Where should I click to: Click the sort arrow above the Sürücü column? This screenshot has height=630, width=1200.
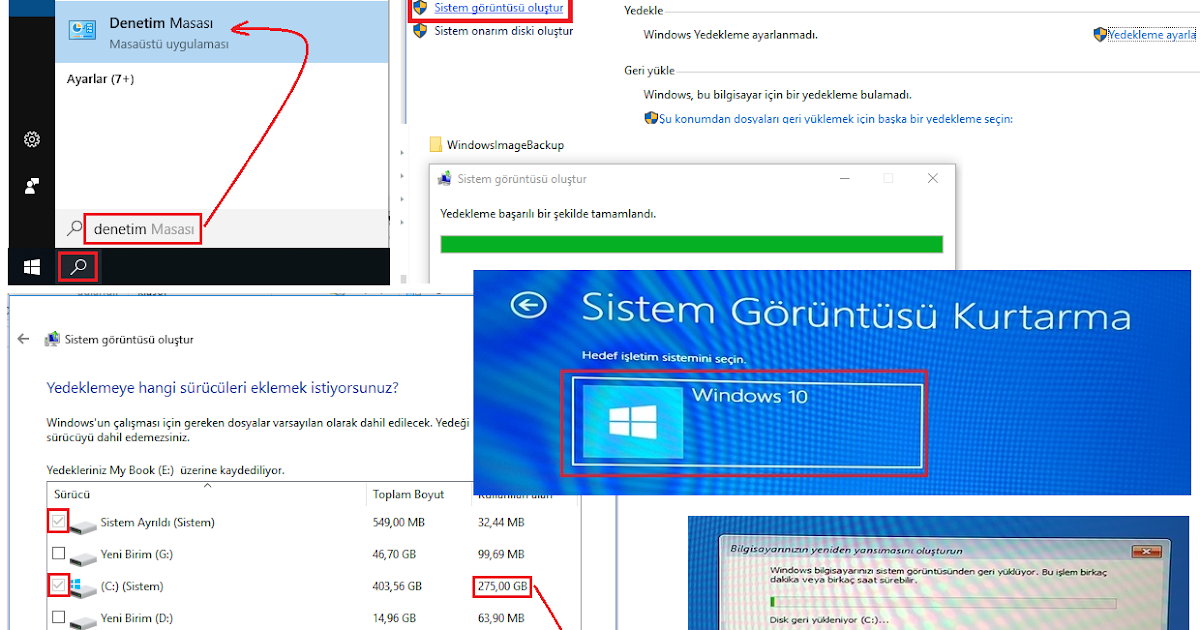(208, 485)
